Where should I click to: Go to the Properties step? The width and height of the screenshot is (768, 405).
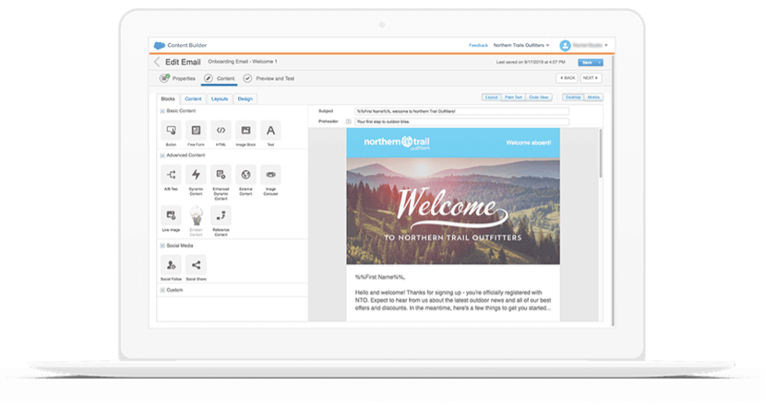click(x=178, y=79)
